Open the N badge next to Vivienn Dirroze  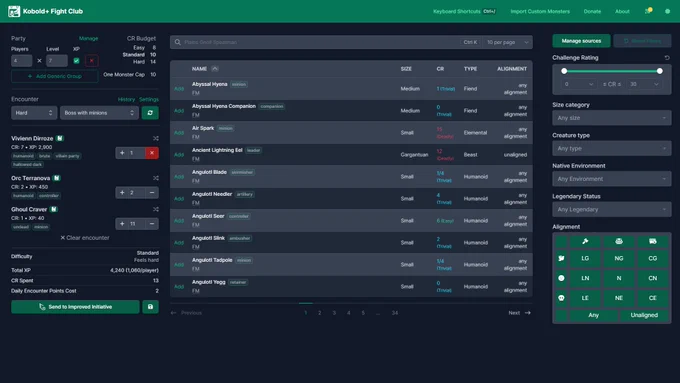(x=60, y=138)
